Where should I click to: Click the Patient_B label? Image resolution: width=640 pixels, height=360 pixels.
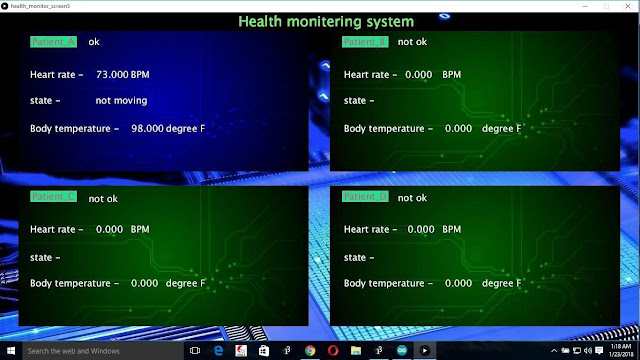[365, 42]
